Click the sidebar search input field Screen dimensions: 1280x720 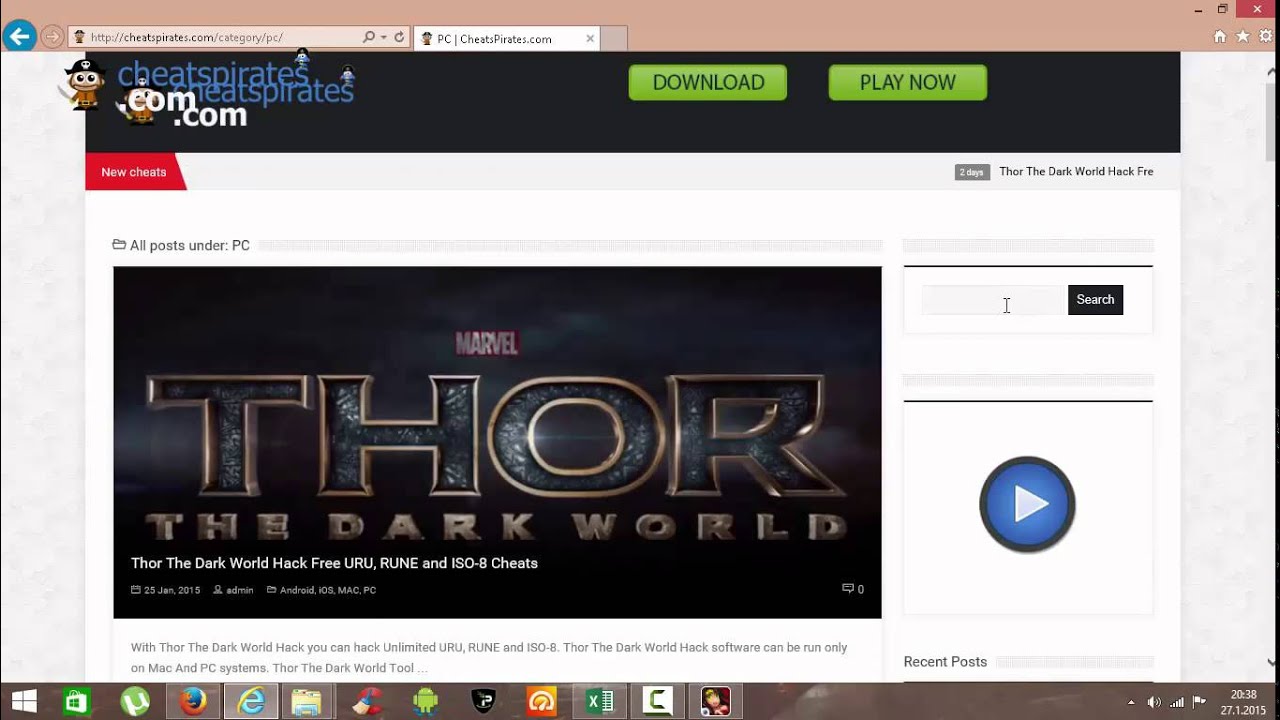[x=994, y=300]
